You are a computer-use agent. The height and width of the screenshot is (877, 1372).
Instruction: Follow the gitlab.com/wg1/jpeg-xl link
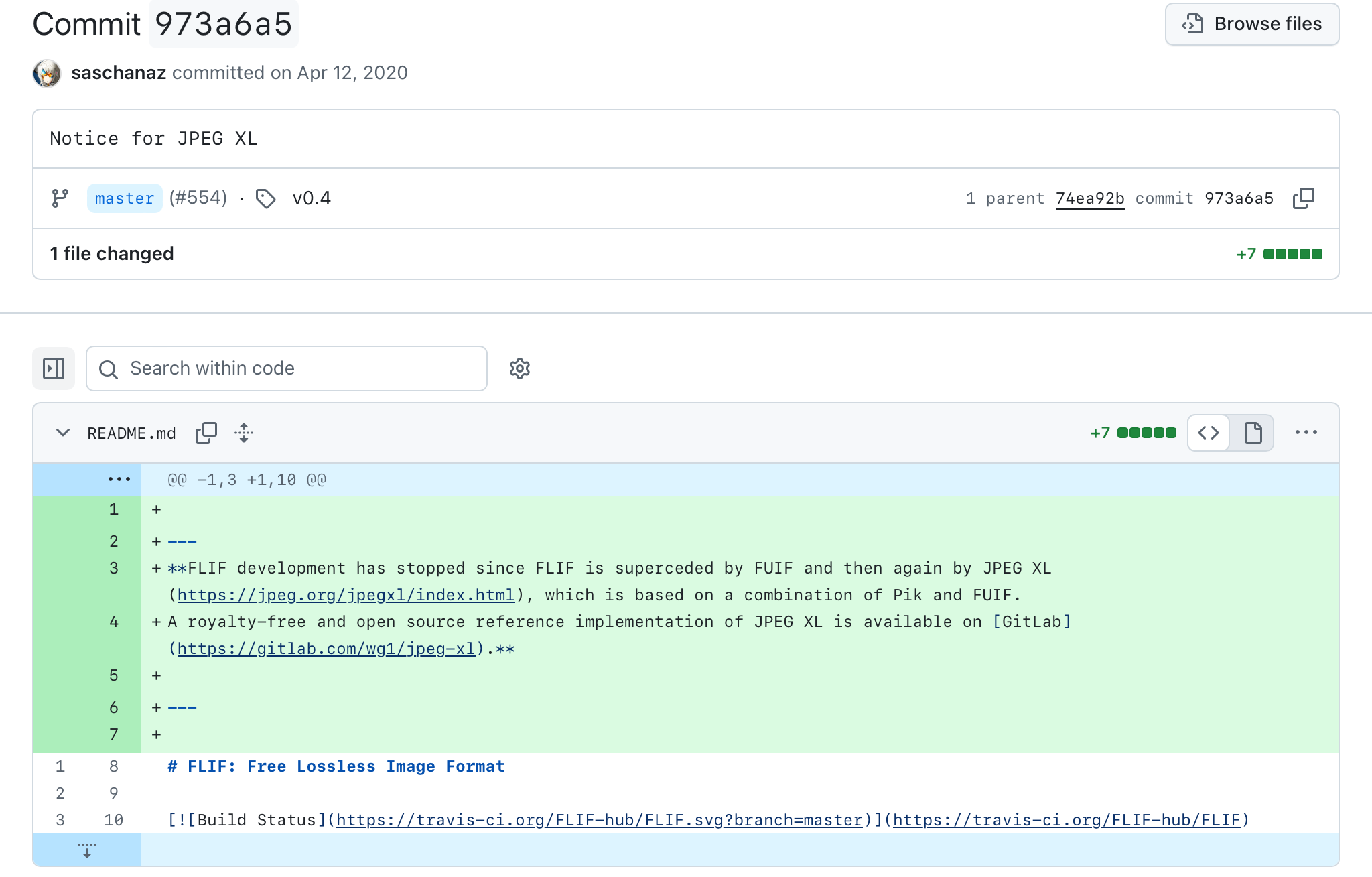pos(326,649)
